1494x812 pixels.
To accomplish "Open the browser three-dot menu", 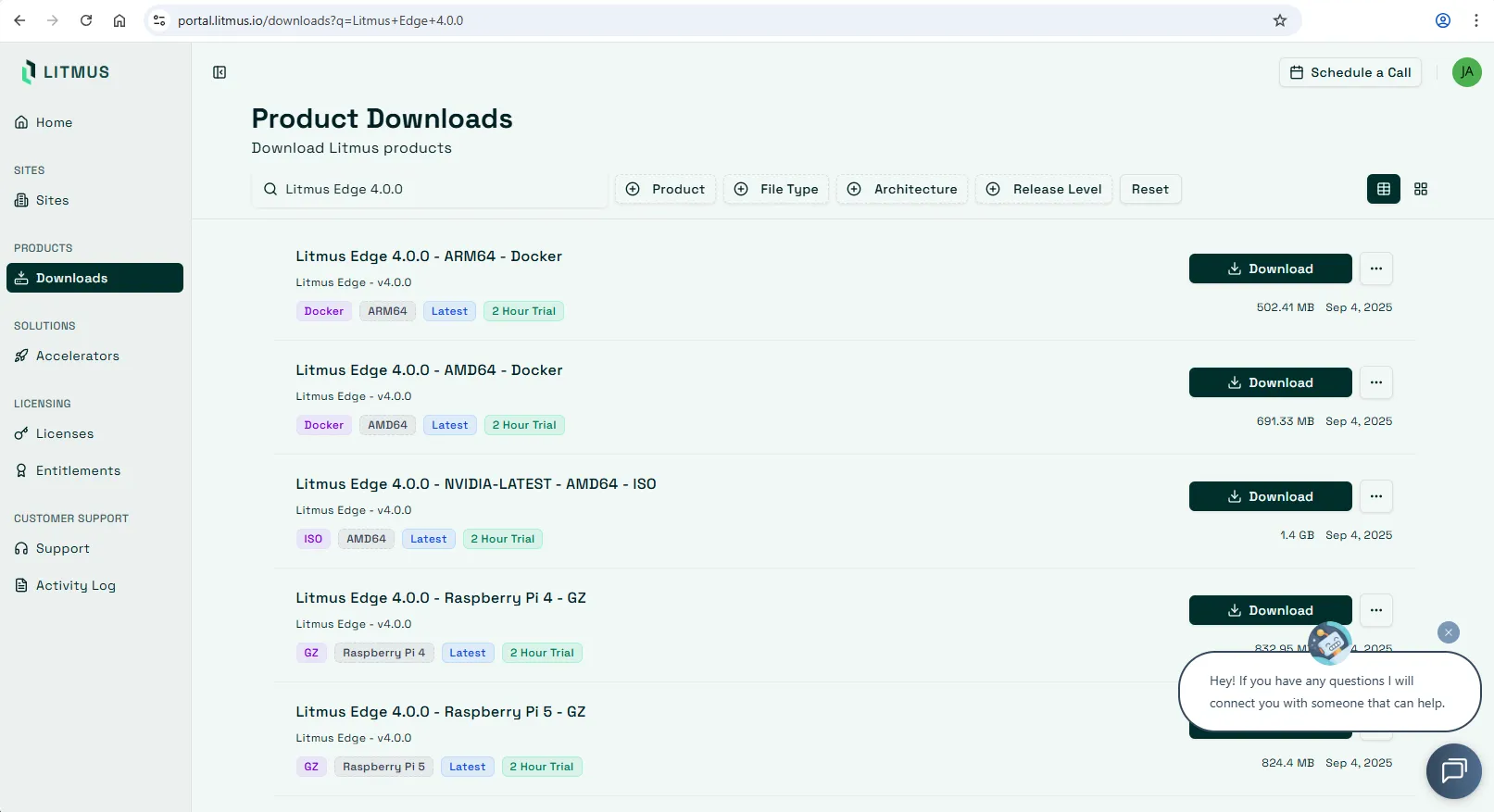I will 1476,20.
